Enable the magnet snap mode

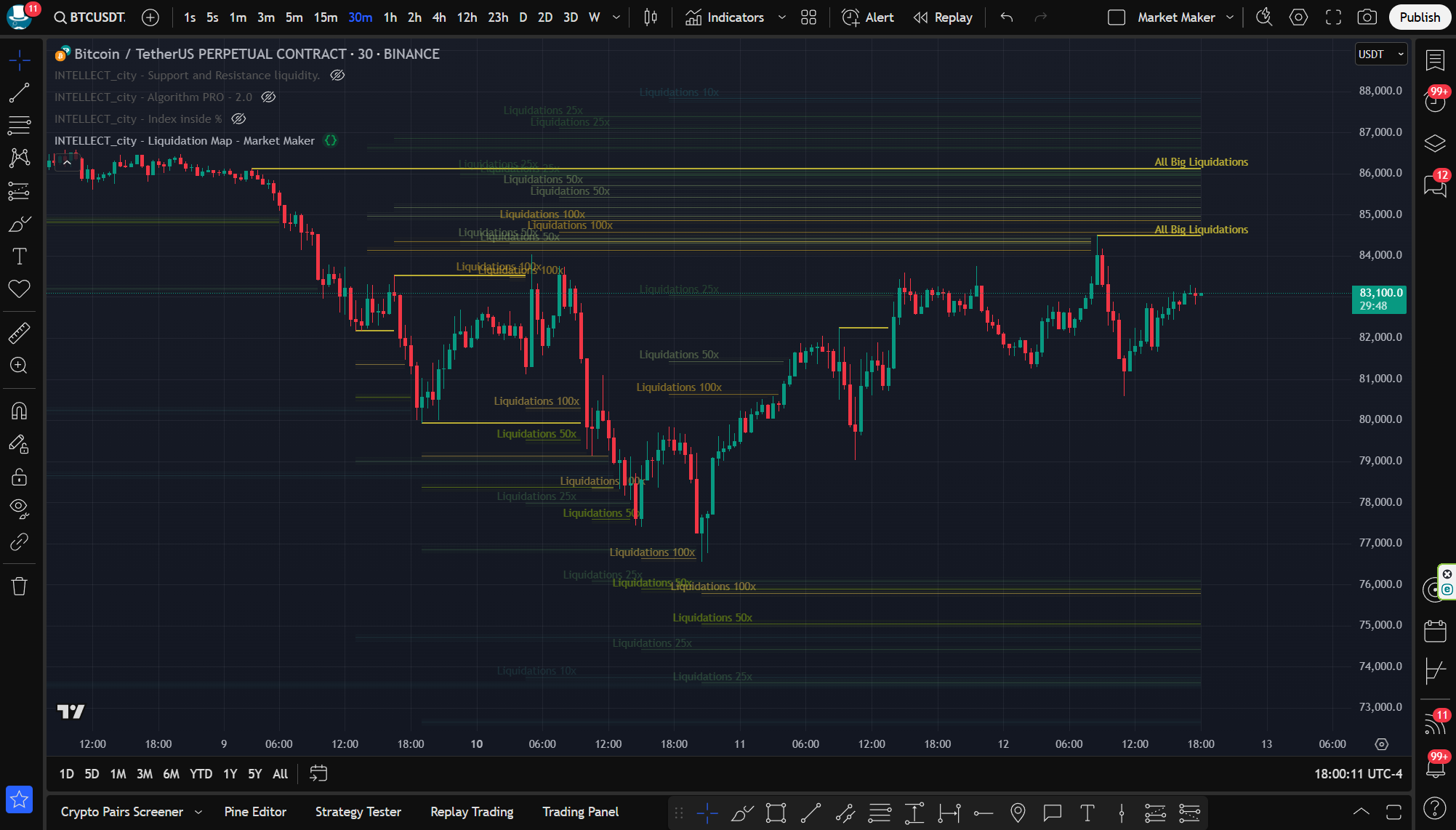point(19,411)
